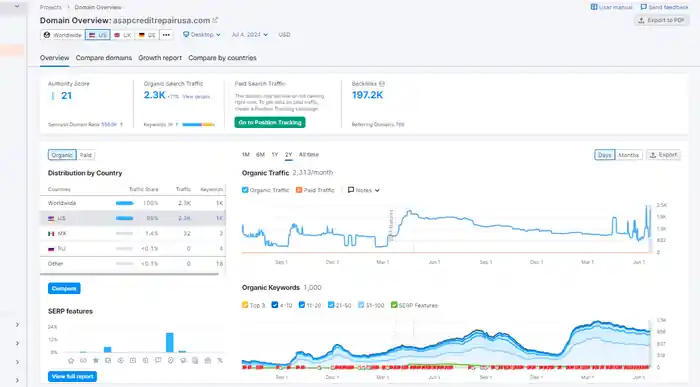This screenshot has height=387, width=700.
Task: Select the All time range
Action: pyautogui.click(x=308, y=154)
